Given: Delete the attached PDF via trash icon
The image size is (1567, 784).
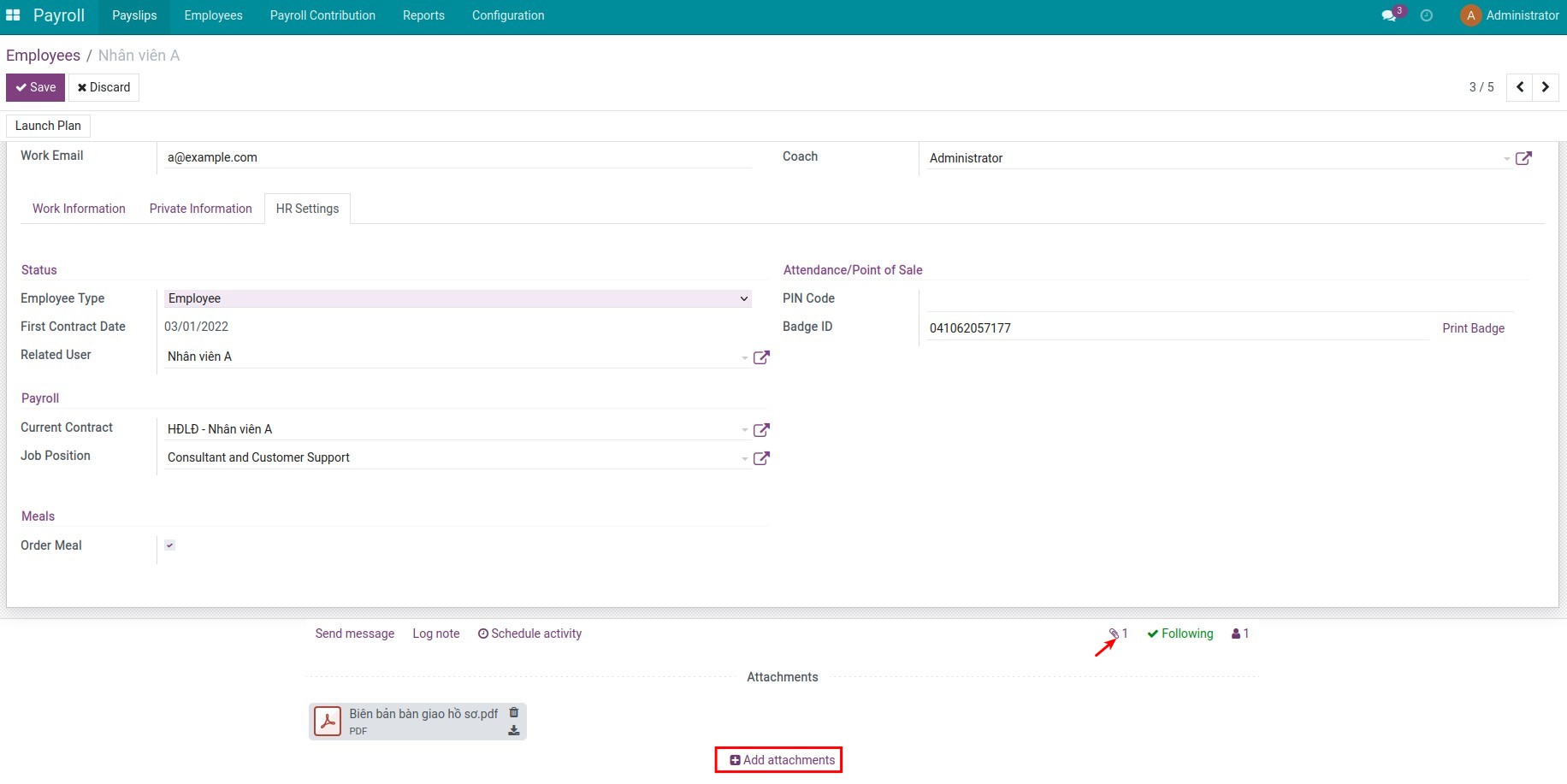Looking at the screenshot, I should 513,711.
